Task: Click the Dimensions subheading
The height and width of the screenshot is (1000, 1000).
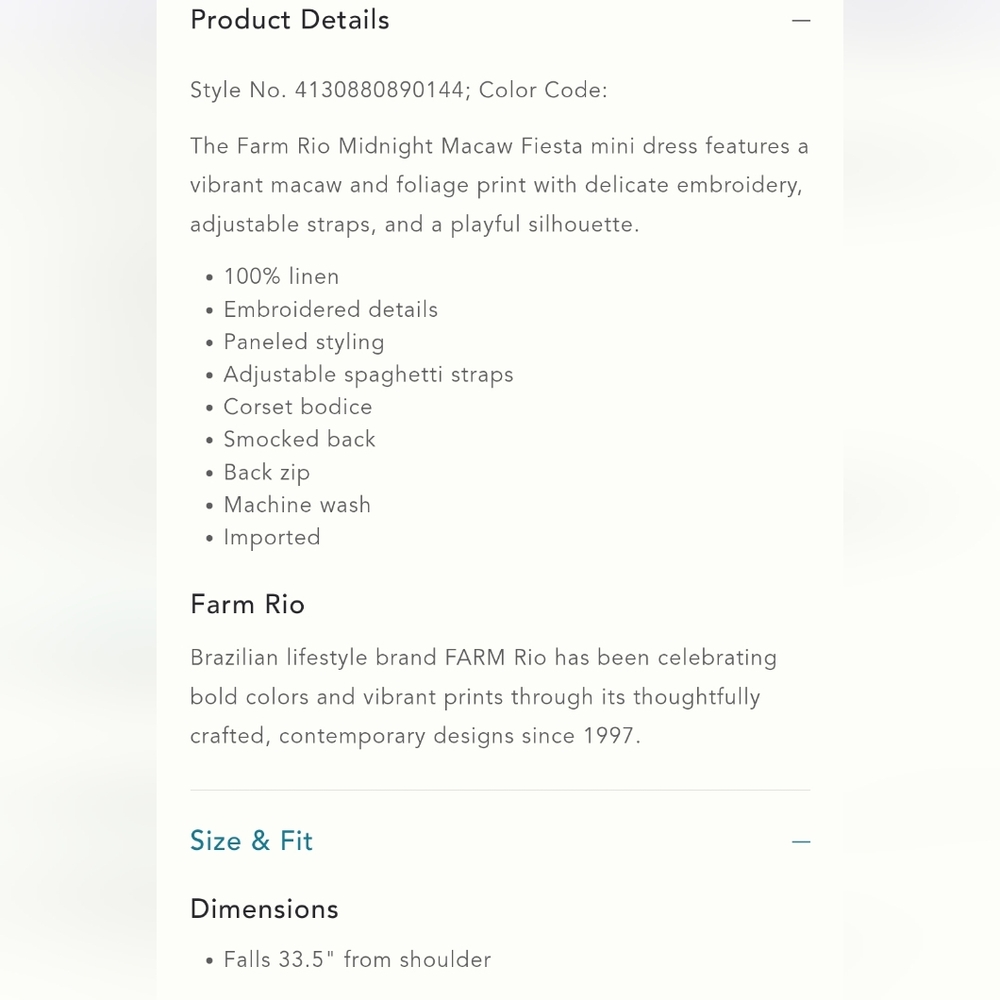Action: [x=264, y=909]
